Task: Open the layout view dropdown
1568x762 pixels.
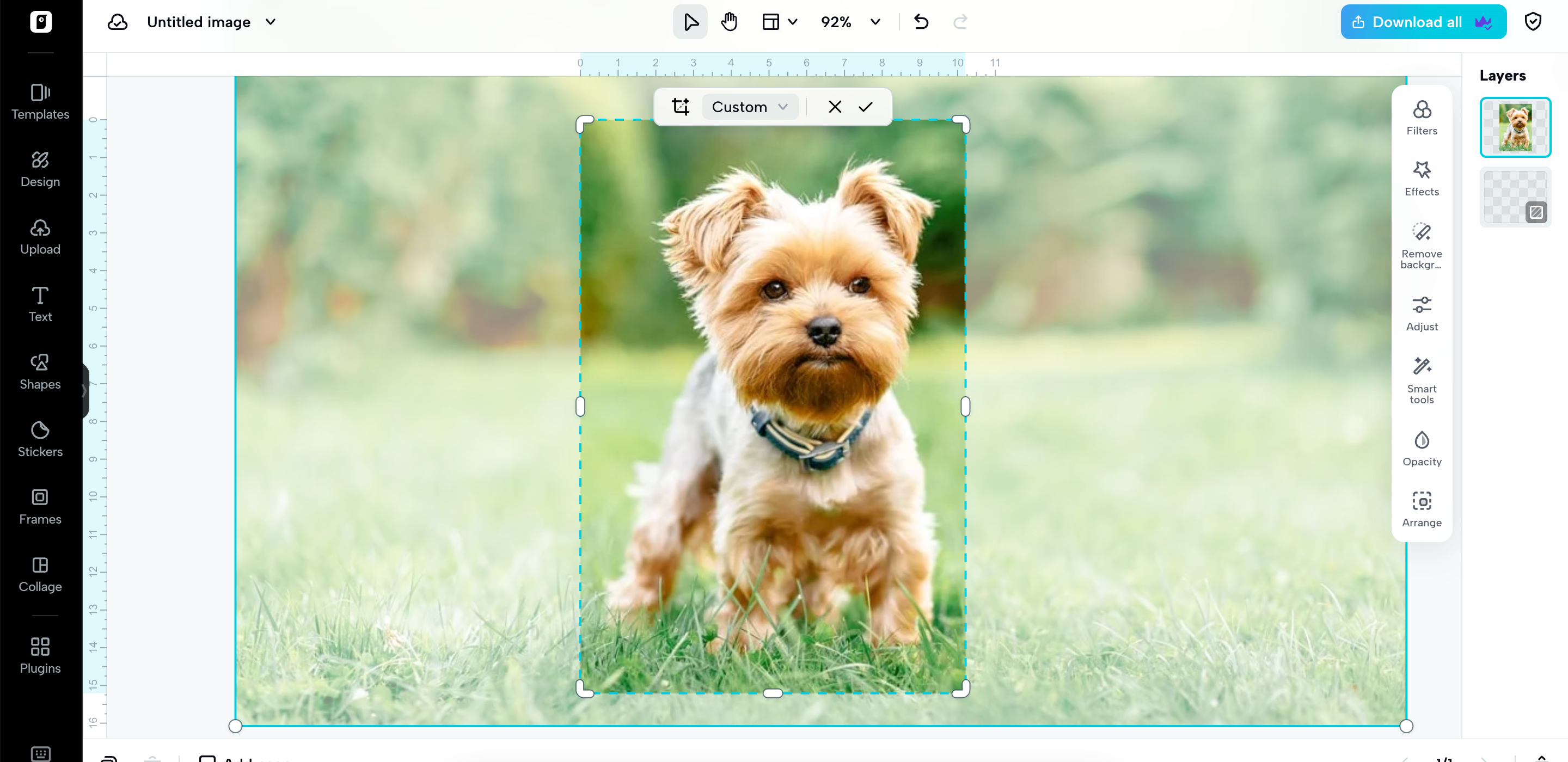Action: pos(779,22)
